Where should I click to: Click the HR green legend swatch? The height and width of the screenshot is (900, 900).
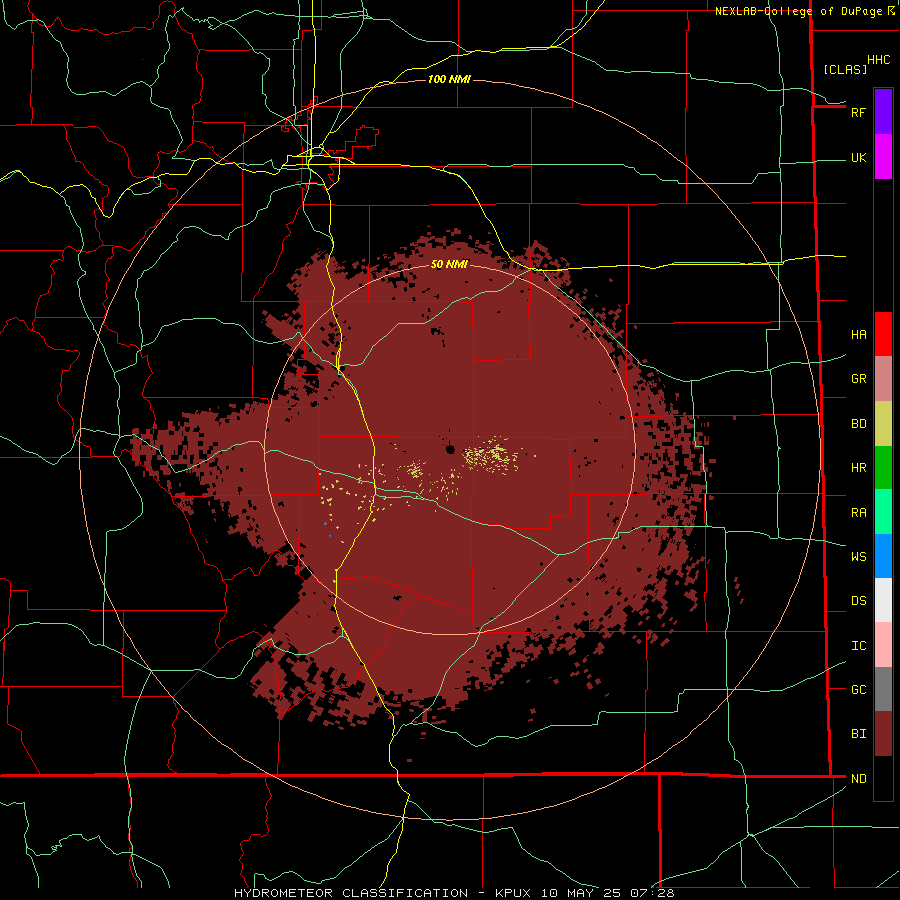[883, 468]
